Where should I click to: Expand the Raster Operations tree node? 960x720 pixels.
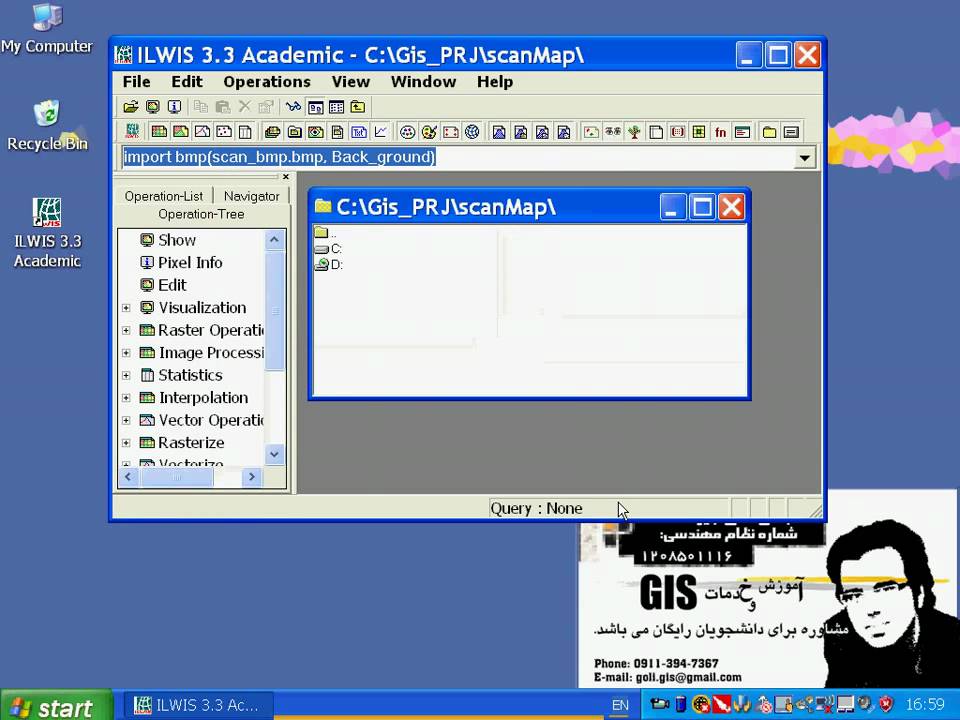point(126,331)
